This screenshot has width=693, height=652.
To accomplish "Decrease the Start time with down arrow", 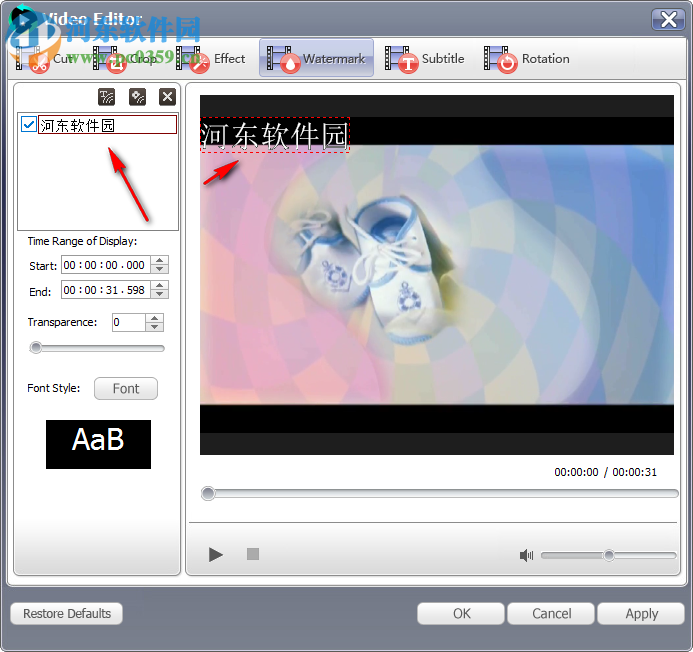I will (160, 270).
